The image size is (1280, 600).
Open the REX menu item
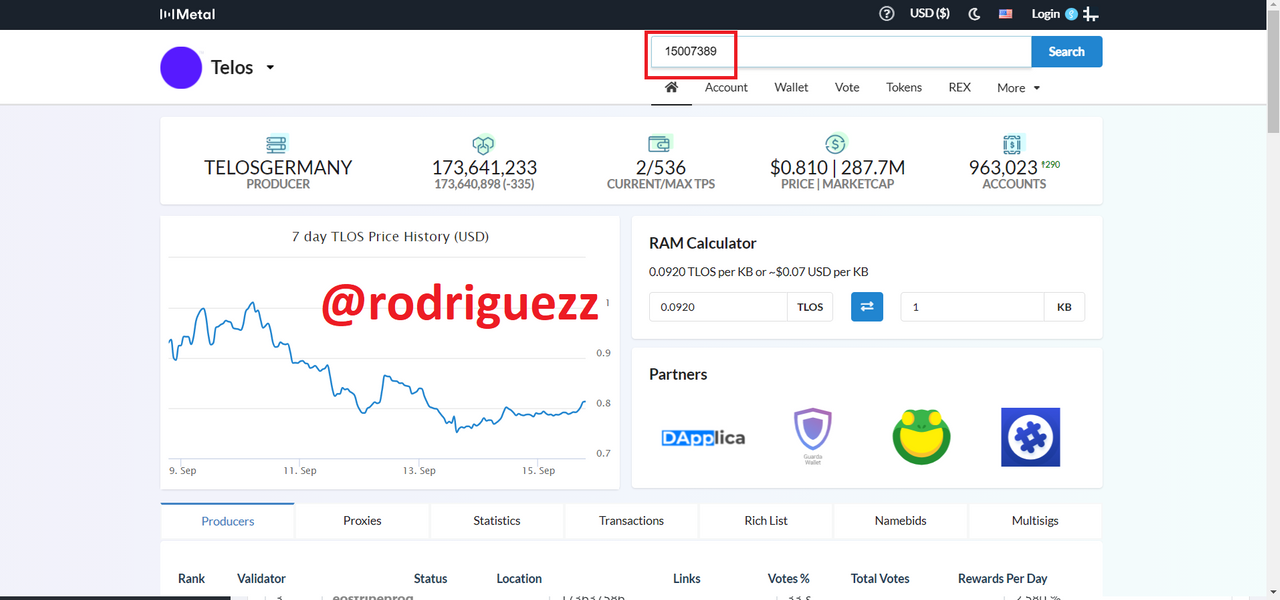point(959,87)
